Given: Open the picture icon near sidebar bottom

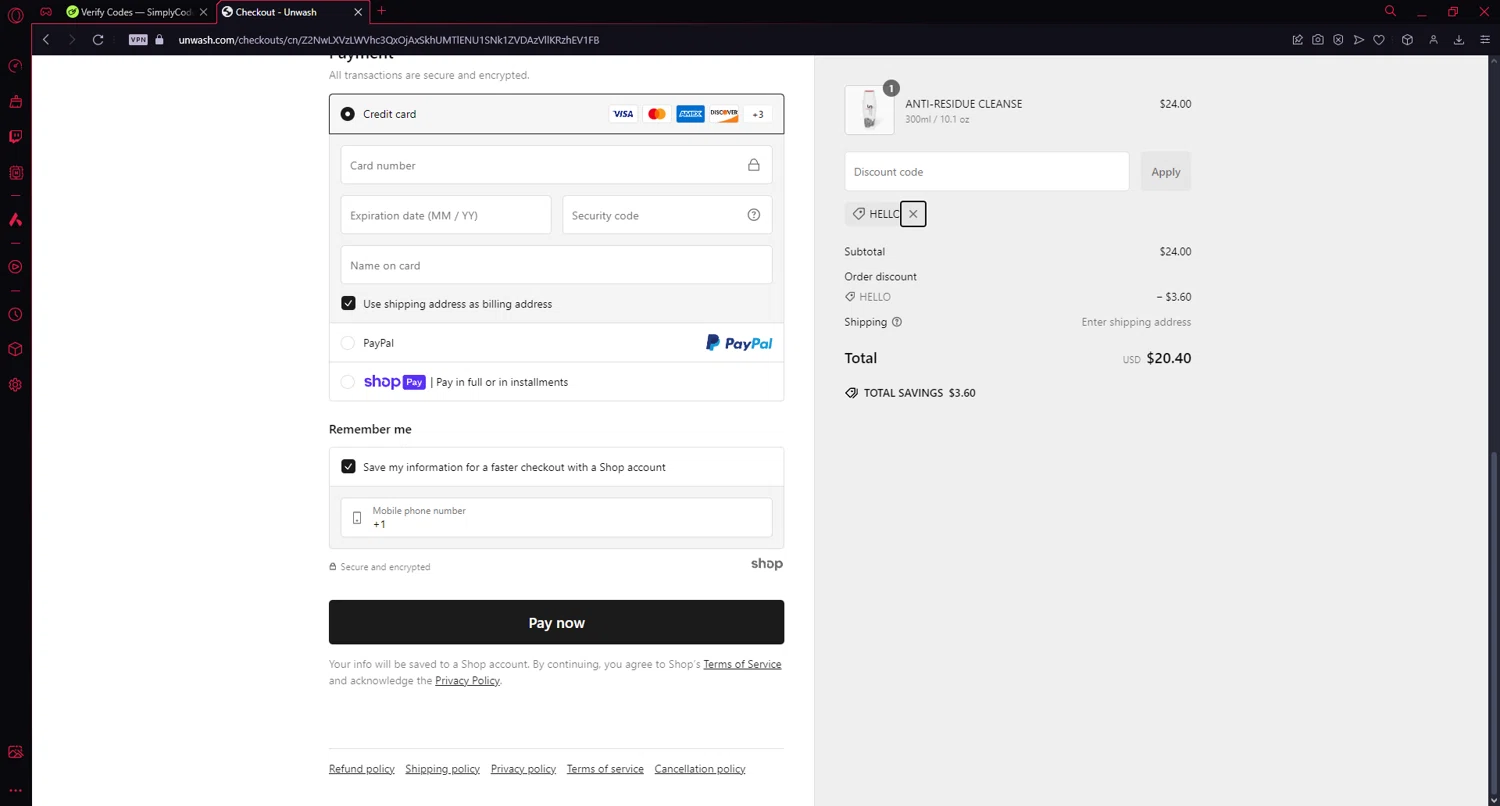Looking at the screenshot, I should (15, 752).
